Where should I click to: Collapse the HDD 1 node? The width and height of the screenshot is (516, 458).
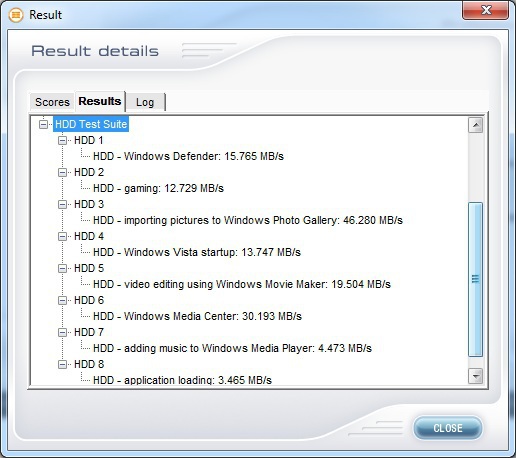click(62, 140)
